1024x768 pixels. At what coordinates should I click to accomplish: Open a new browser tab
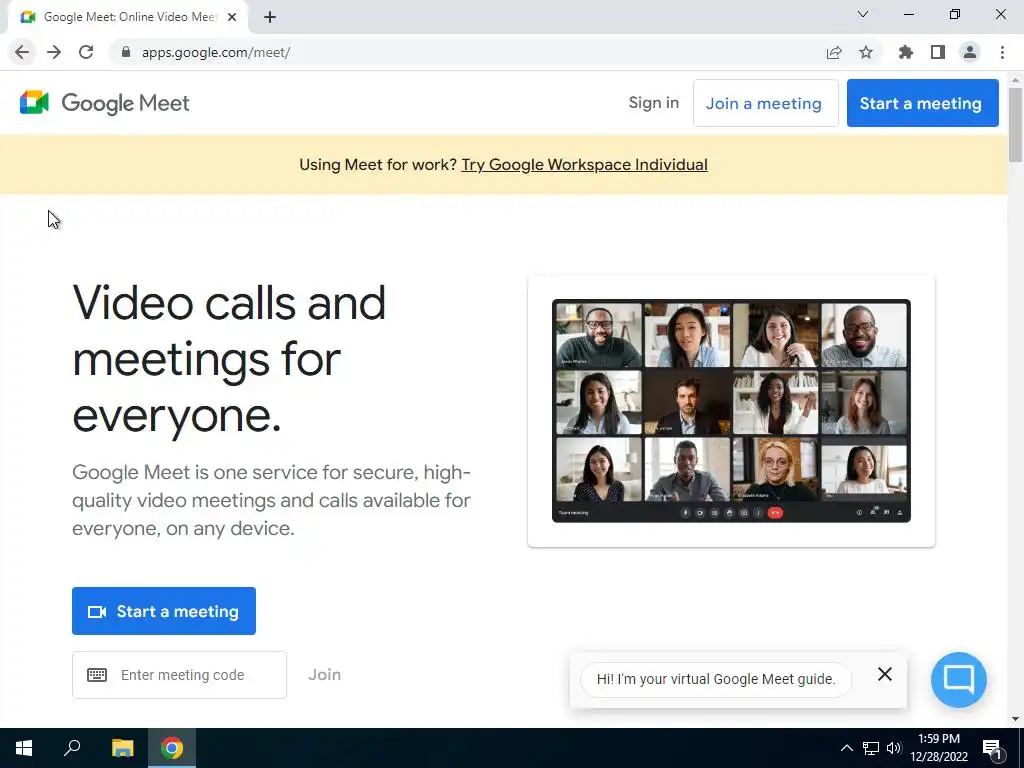(x=270, y=17)
